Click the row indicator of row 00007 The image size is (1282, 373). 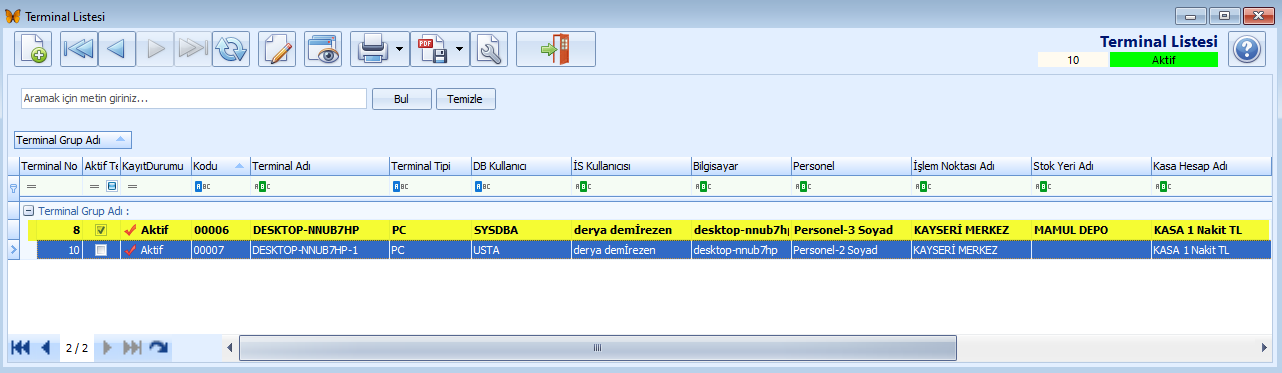13,250
